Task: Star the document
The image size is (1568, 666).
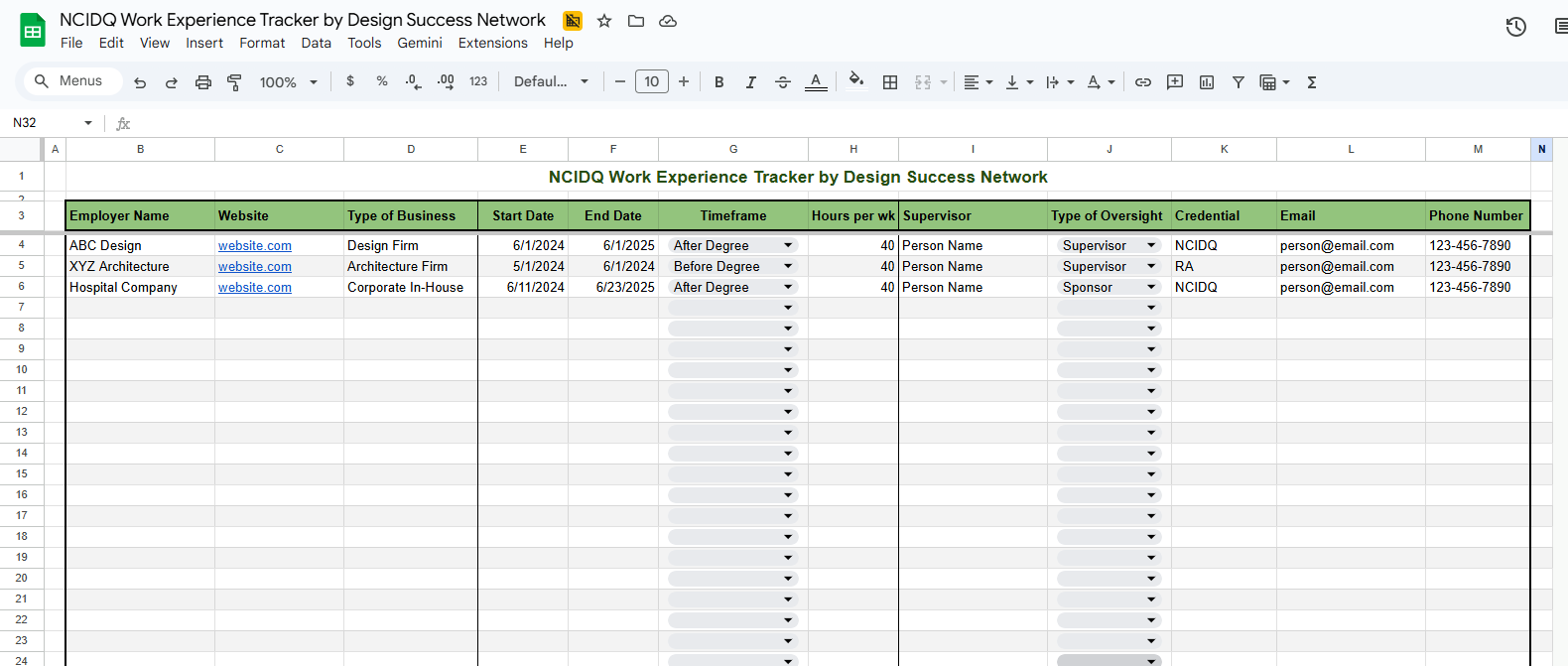Action: pyautogui.click(x=604, y=21)
